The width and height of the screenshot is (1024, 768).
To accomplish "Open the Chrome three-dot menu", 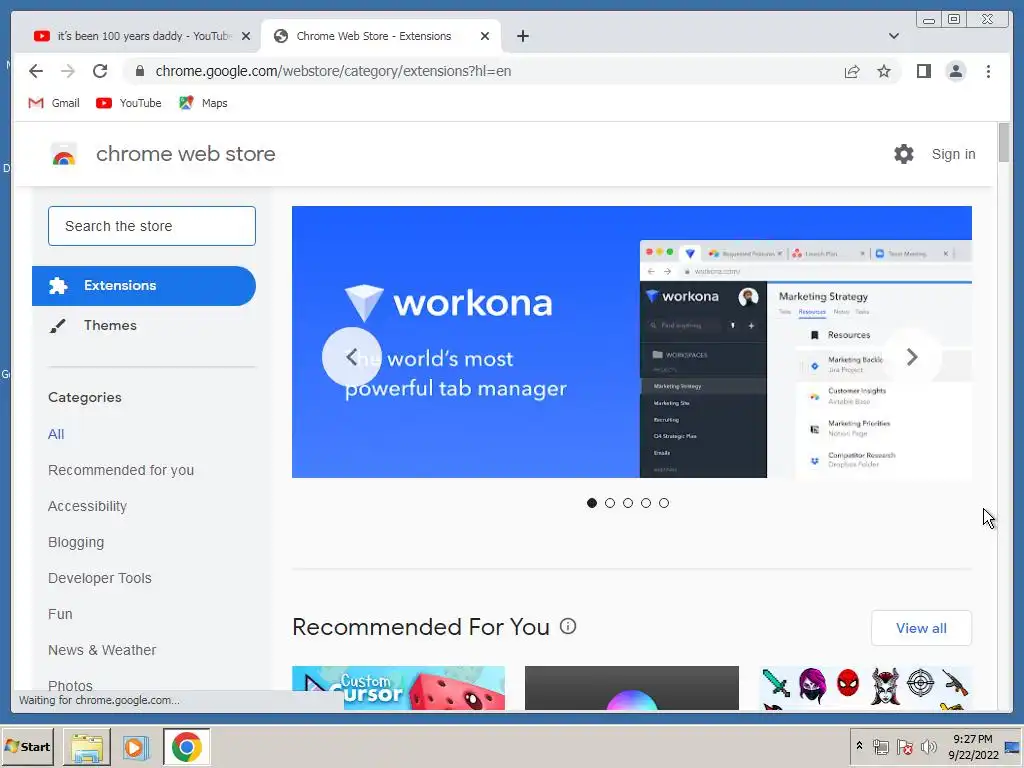I will 988,71.
